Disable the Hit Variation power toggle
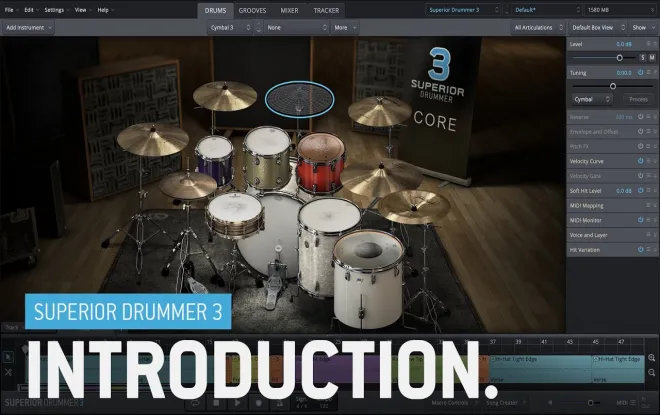The width and height of the screenshot is (660, 415). point(640,250)
